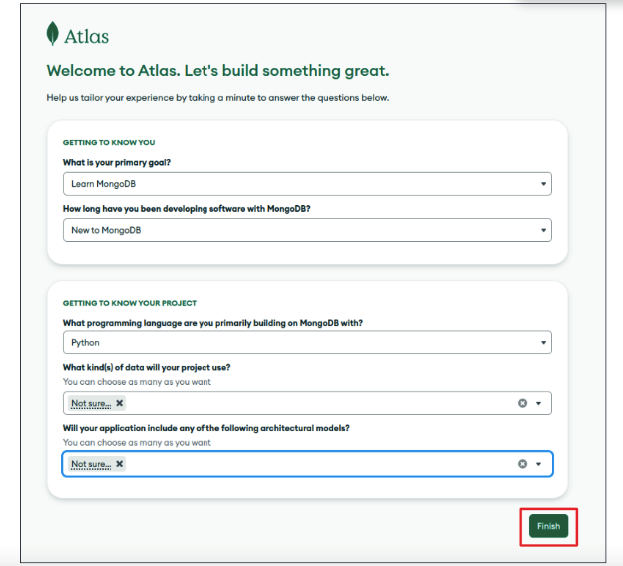Select the 'Learn MongoDB' combo box
623x566 pixels.
(x=307, y=184)
